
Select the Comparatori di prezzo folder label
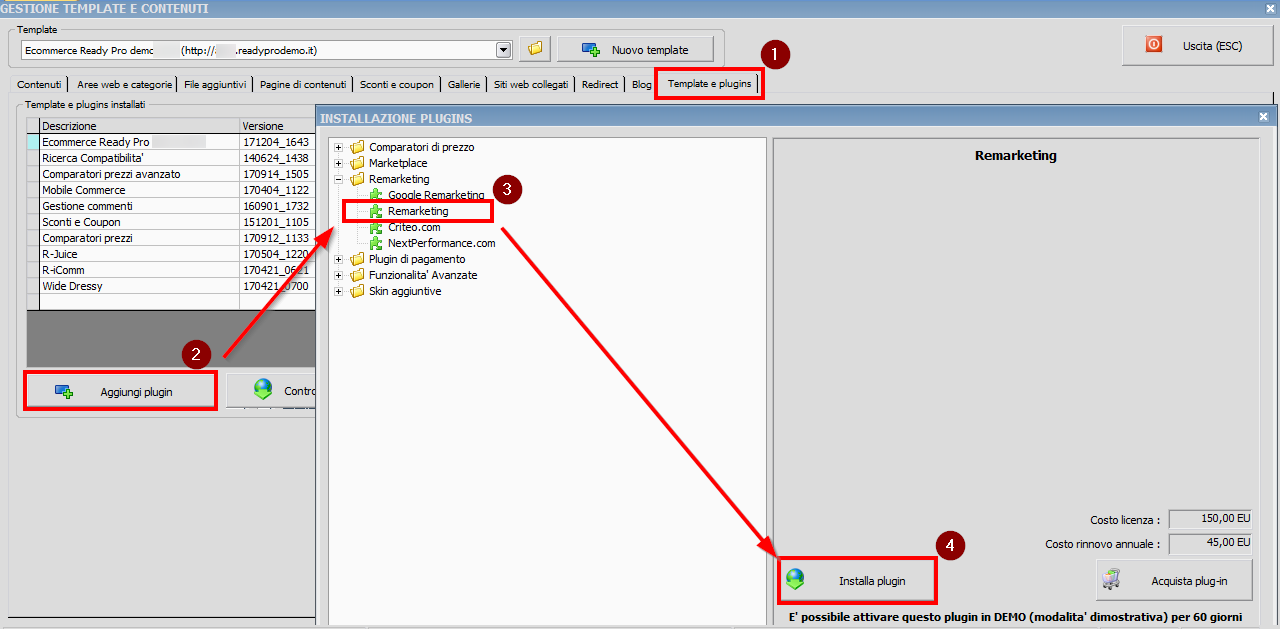421,147
